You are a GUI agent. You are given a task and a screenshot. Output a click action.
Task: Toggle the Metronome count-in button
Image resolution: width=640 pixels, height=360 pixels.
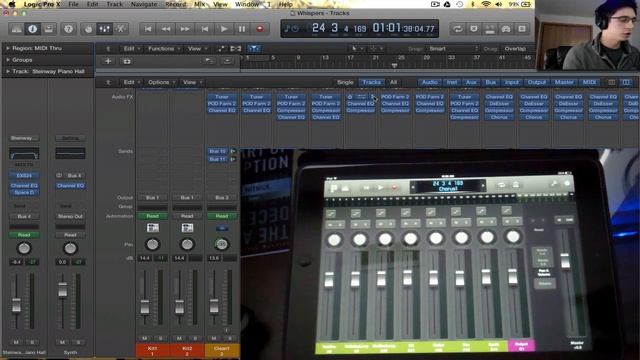[506, 29]
